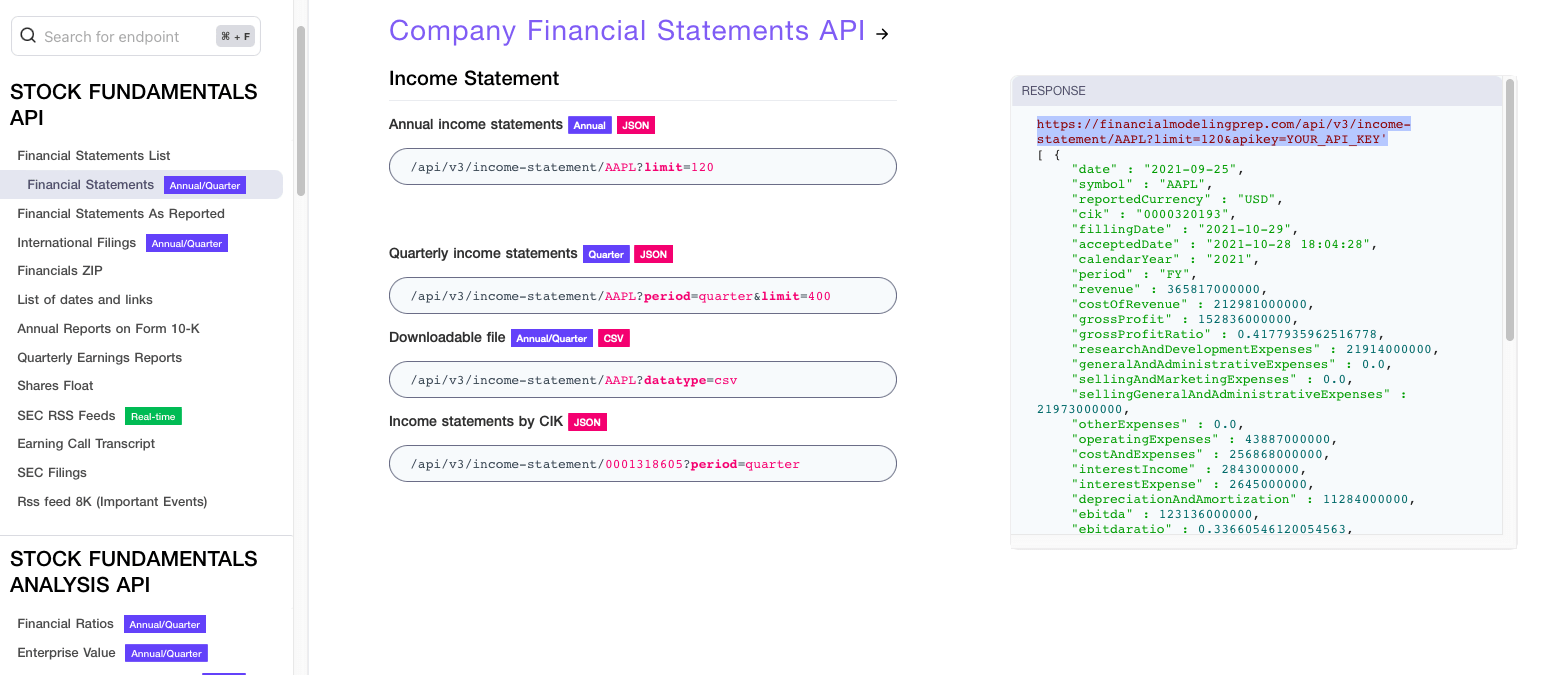Click CSV badge on Downloadable file

pos(614,338)
